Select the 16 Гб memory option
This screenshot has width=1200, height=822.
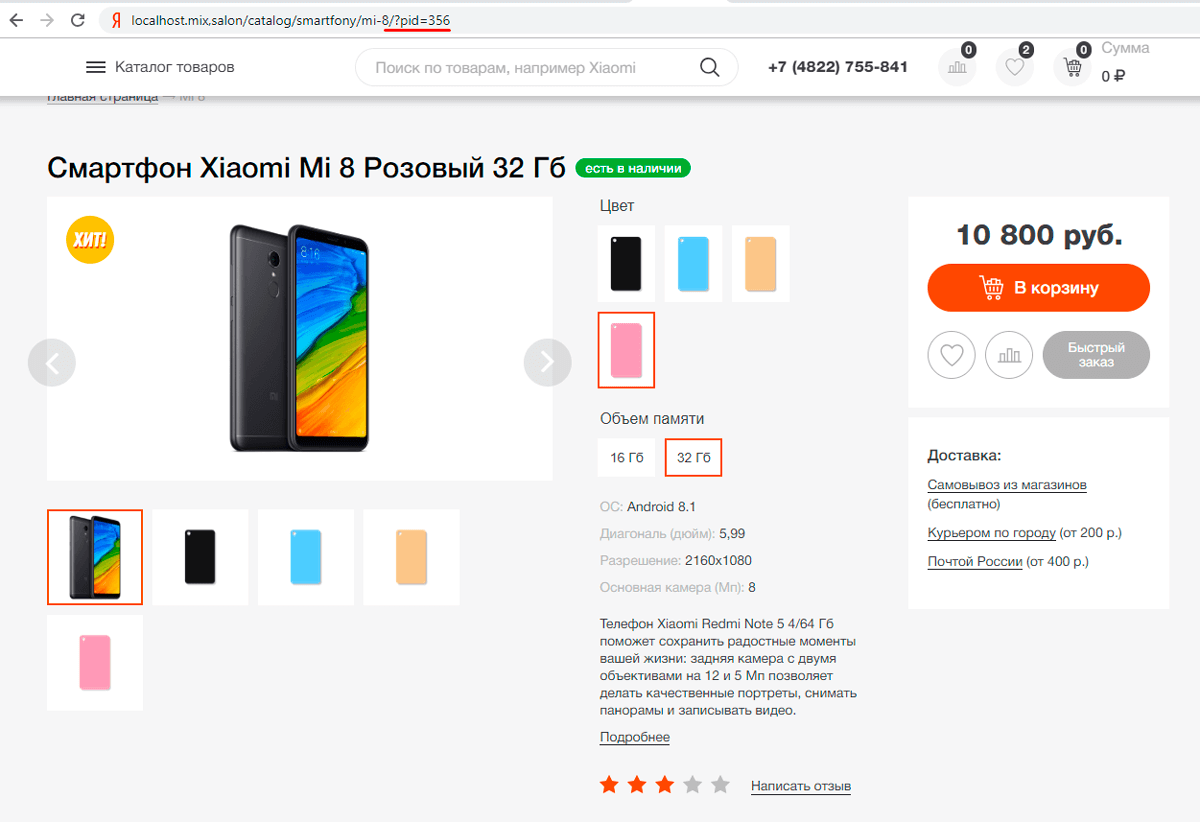[x=627, y=458]
